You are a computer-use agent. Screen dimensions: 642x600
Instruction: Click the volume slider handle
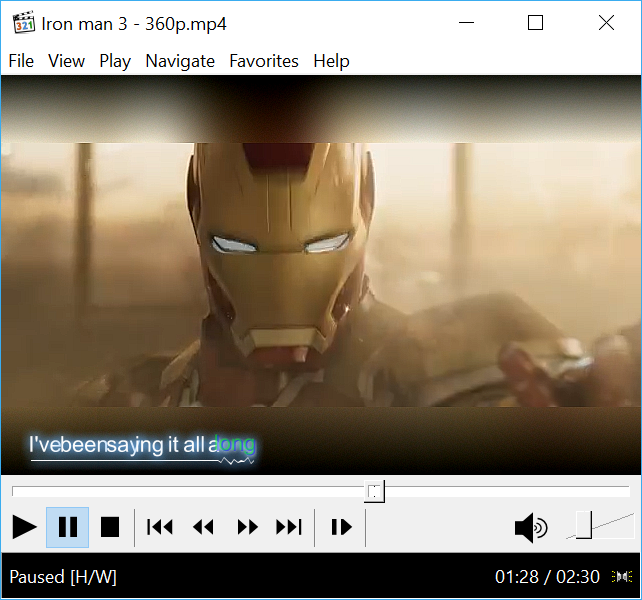click(584, 524)
